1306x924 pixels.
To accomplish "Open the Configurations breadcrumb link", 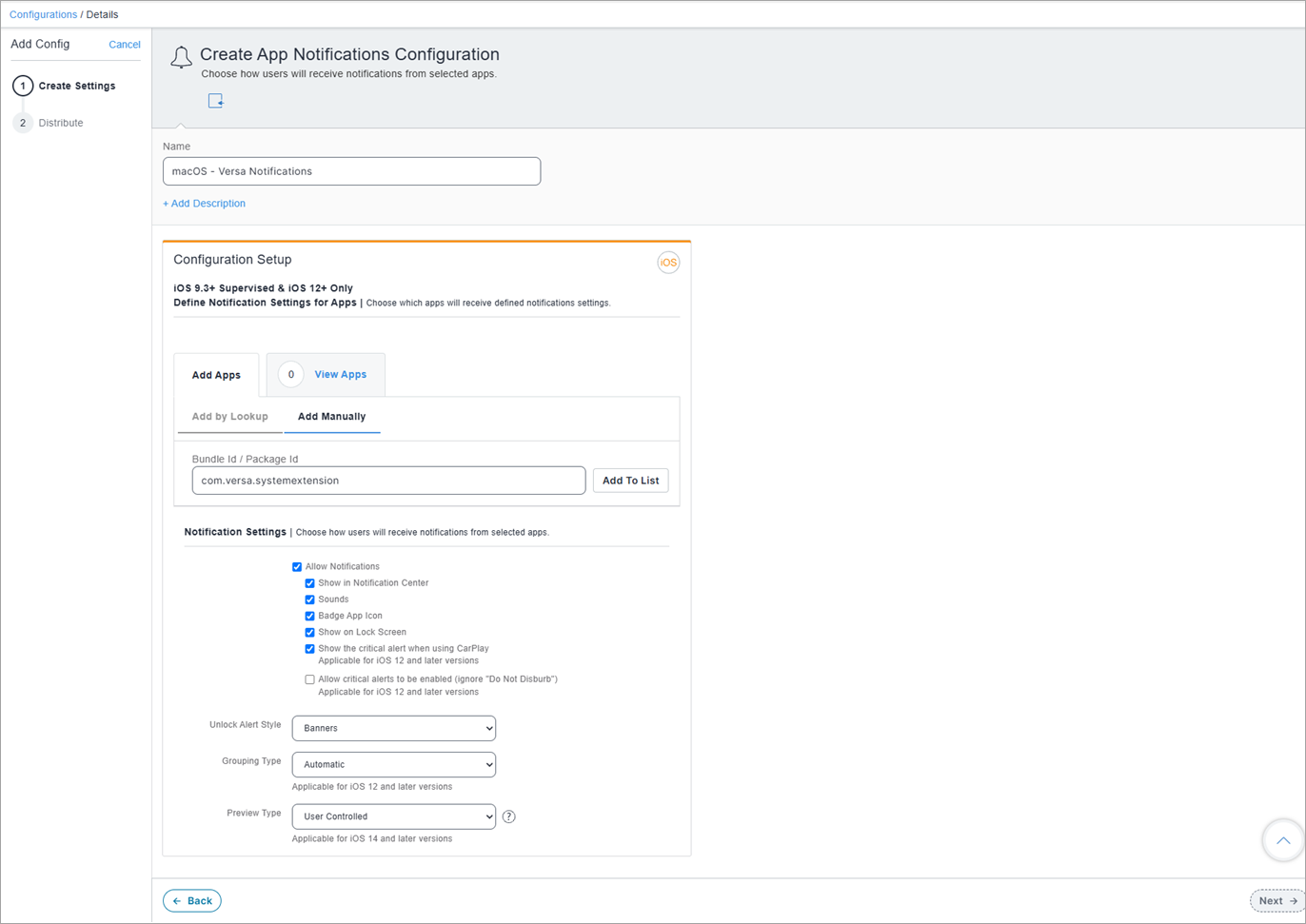I will (43, 14).
